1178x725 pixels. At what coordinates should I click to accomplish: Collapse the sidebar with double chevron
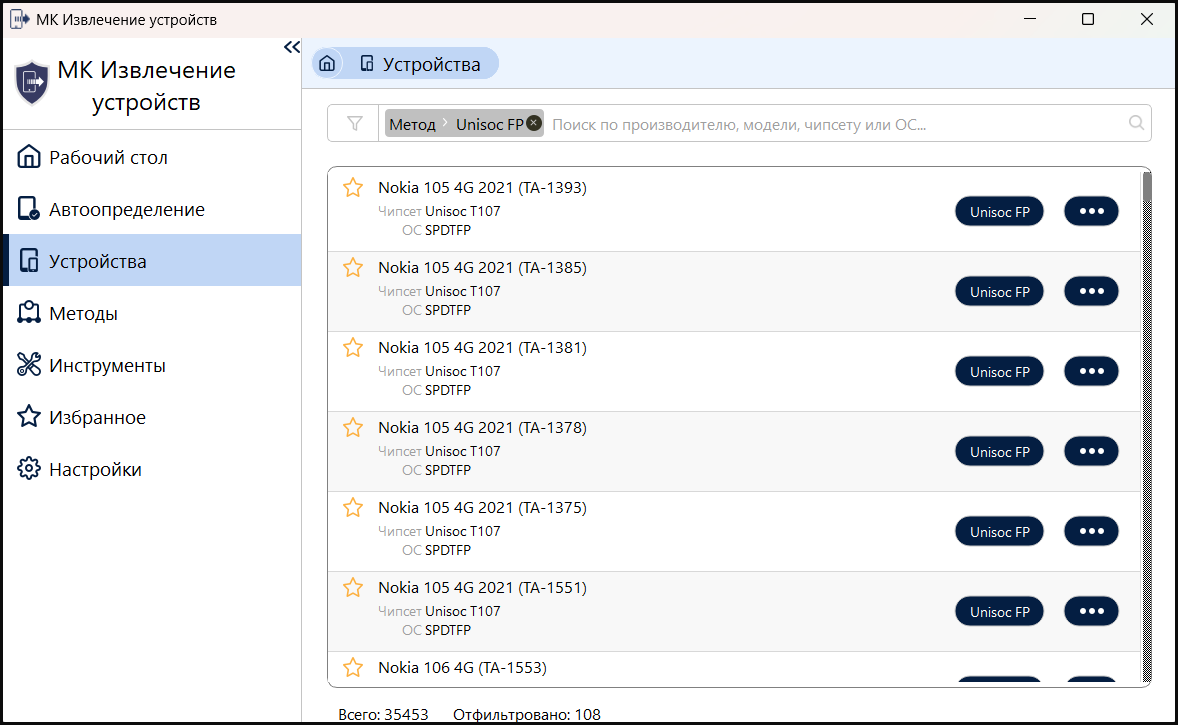click(291, 47)
